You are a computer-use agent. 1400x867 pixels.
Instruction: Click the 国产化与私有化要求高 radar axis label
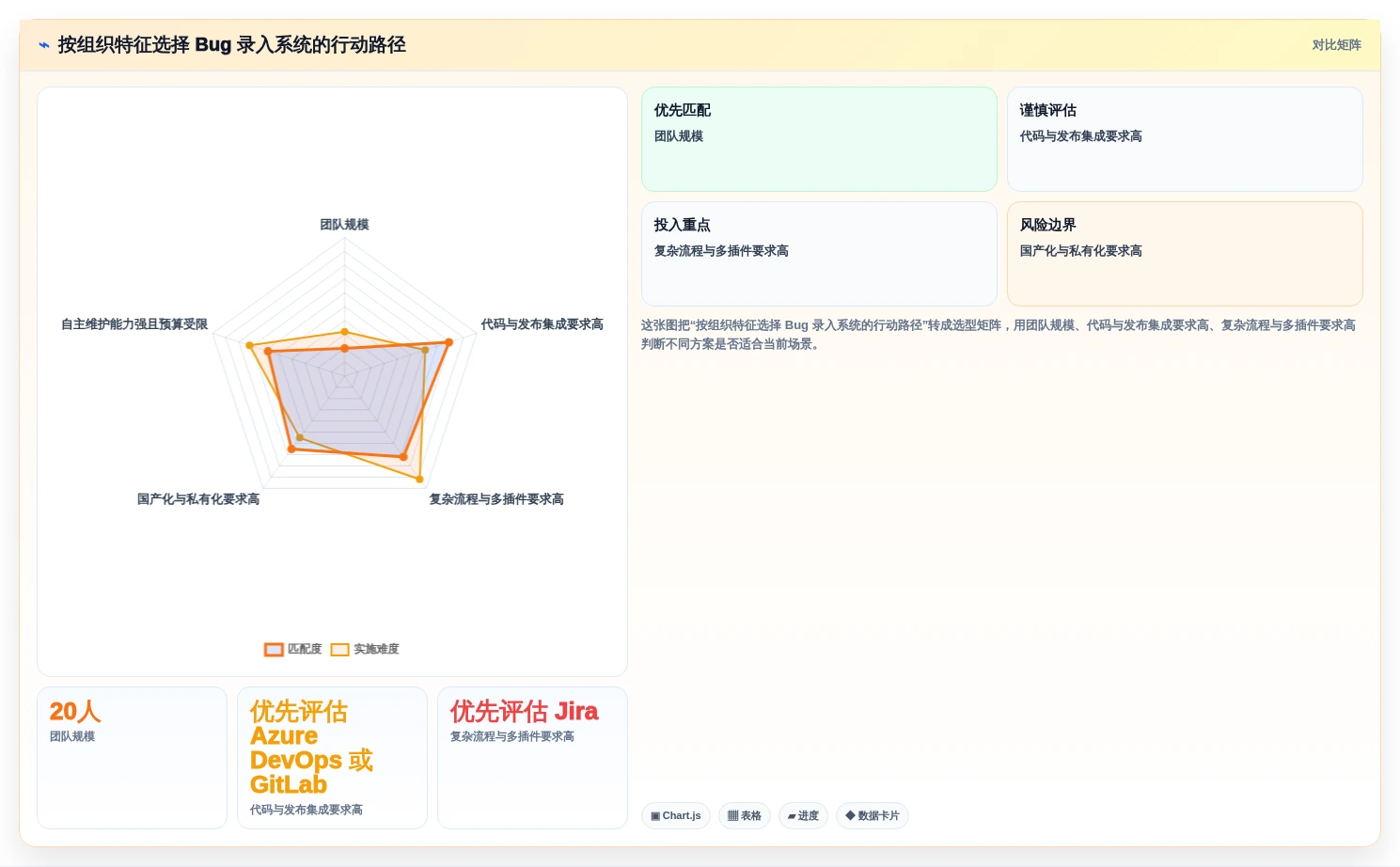pyautogui.click(x=198, y=499)
